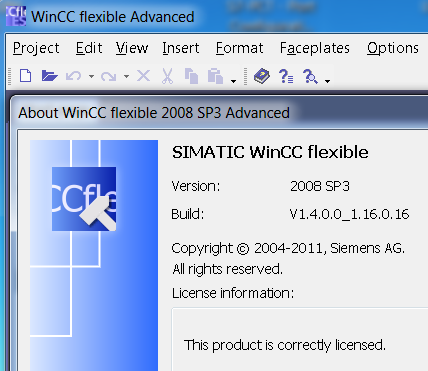The height and width of the screenshot is (371, 428).
Task: Click 'This product is correctly licensed.' text
Action: pos(285,345)
